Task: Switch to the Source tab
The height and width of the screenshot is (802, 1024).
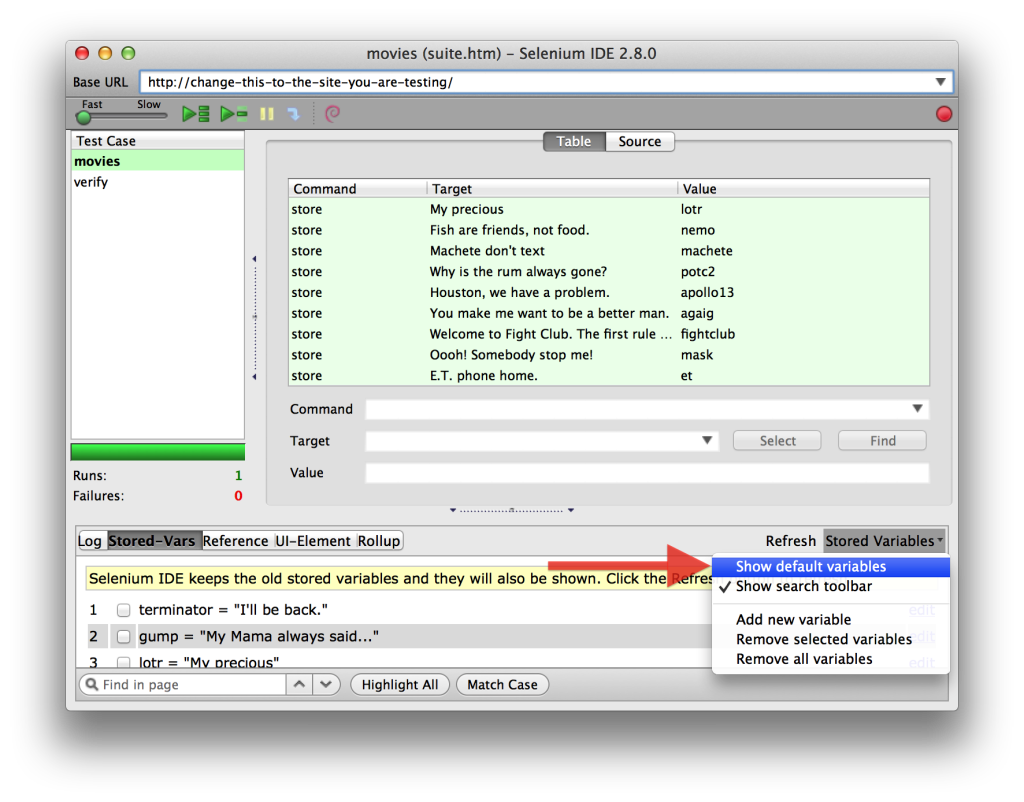Action: coord(639,142)
